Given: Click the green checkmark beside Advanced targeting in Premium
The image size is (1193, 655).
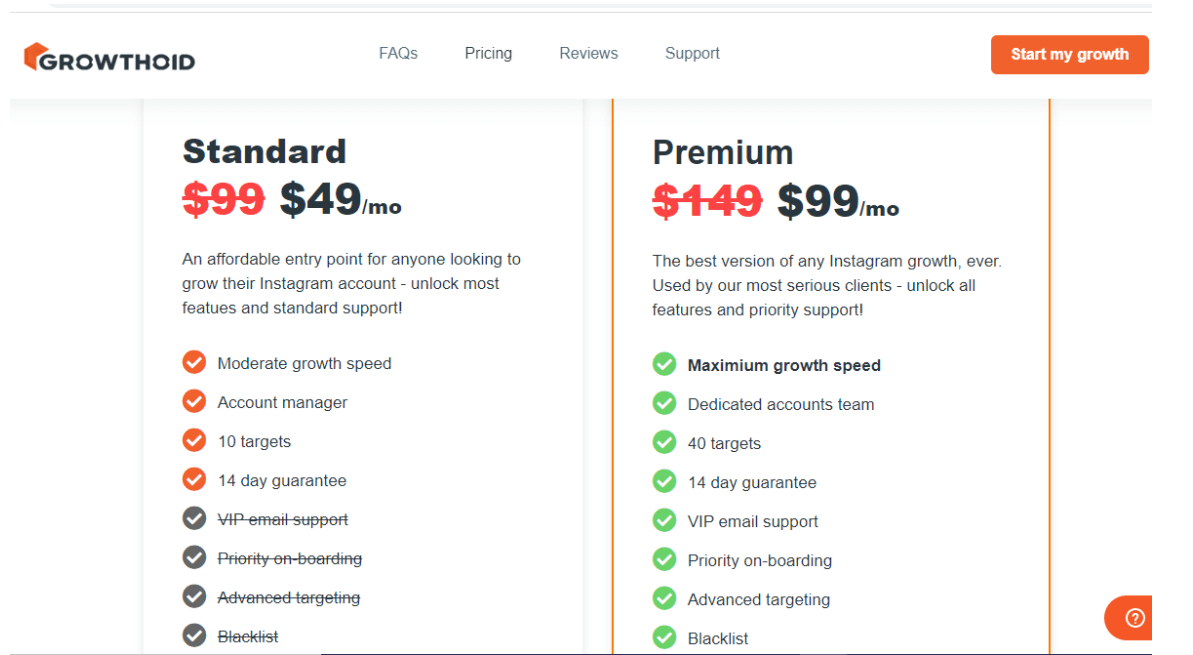Looking at the screenshot, I should pyautogui.click(x=664, y=598).
